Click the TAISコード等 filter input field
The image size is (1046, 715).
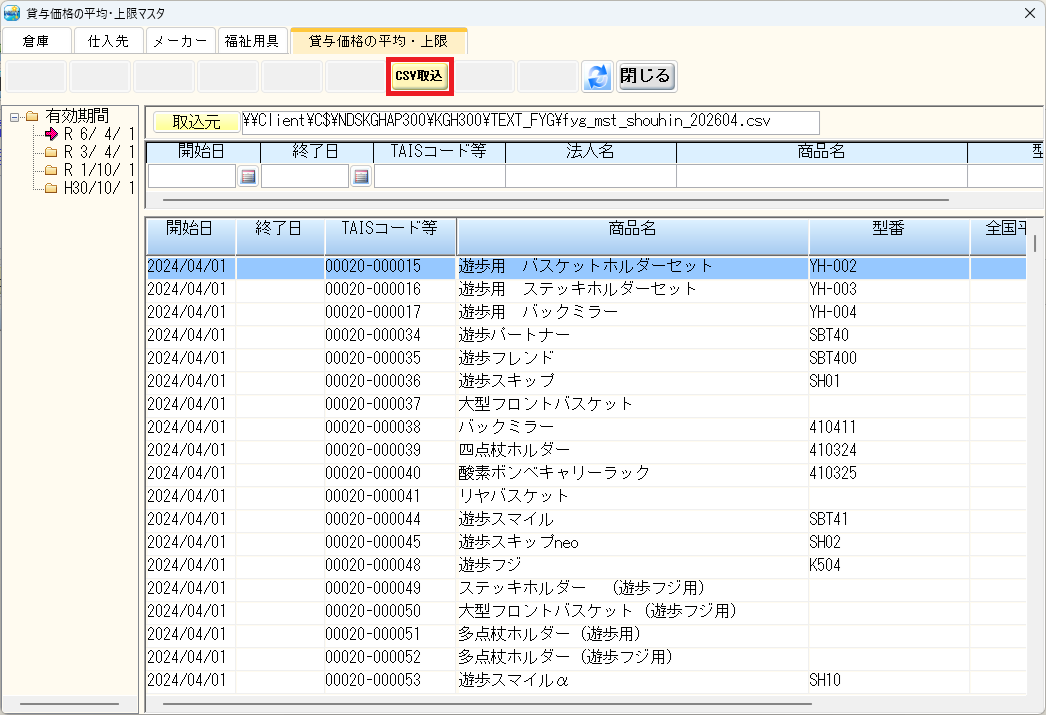(439, 176)
